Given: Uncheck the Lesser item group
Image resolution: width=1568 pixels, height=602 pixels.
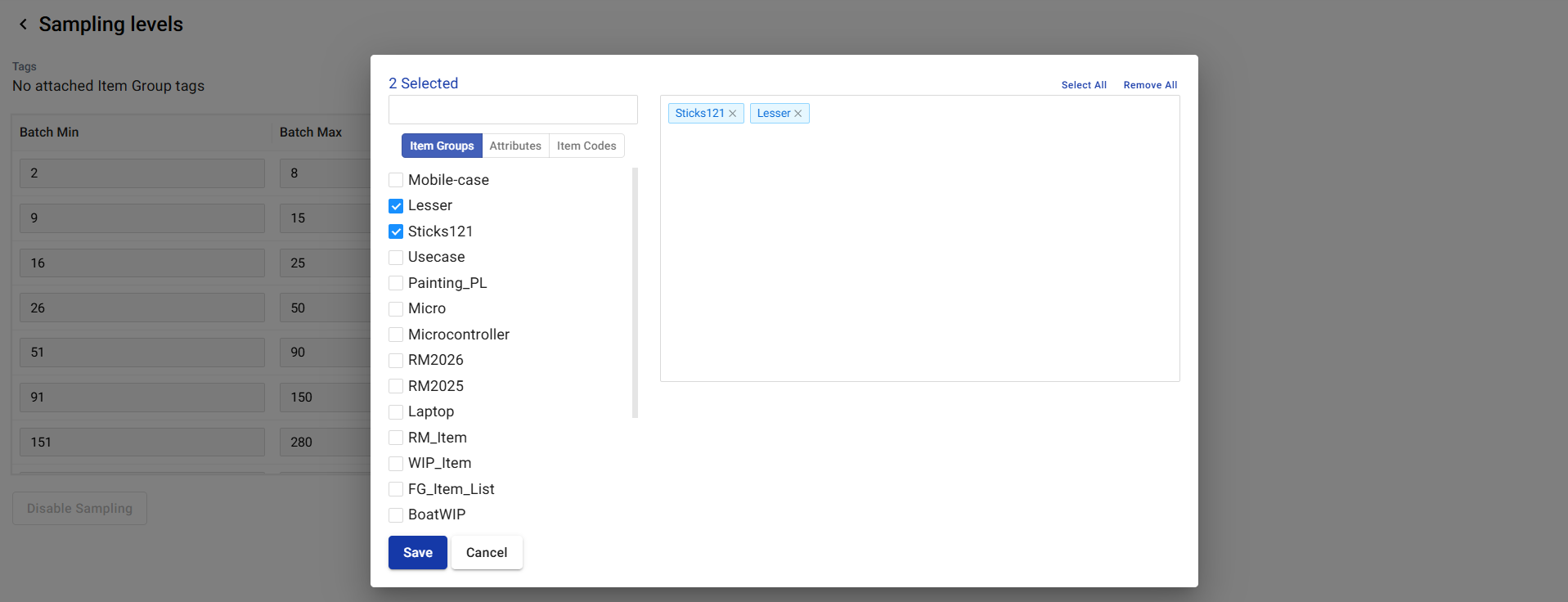Looking at the screenshot, I should [x=396, y=206].
